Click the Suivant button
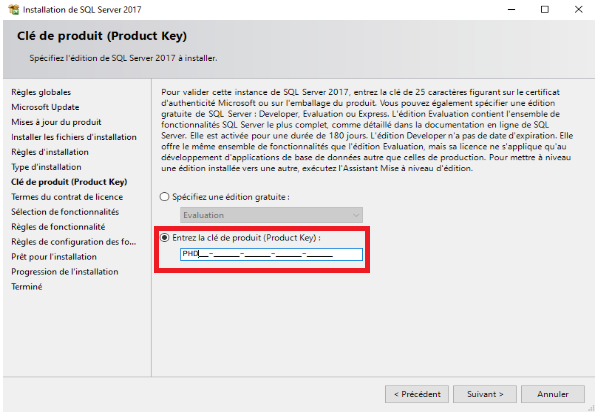Viewport: 596px width, 412px height. tap(485, 394)
